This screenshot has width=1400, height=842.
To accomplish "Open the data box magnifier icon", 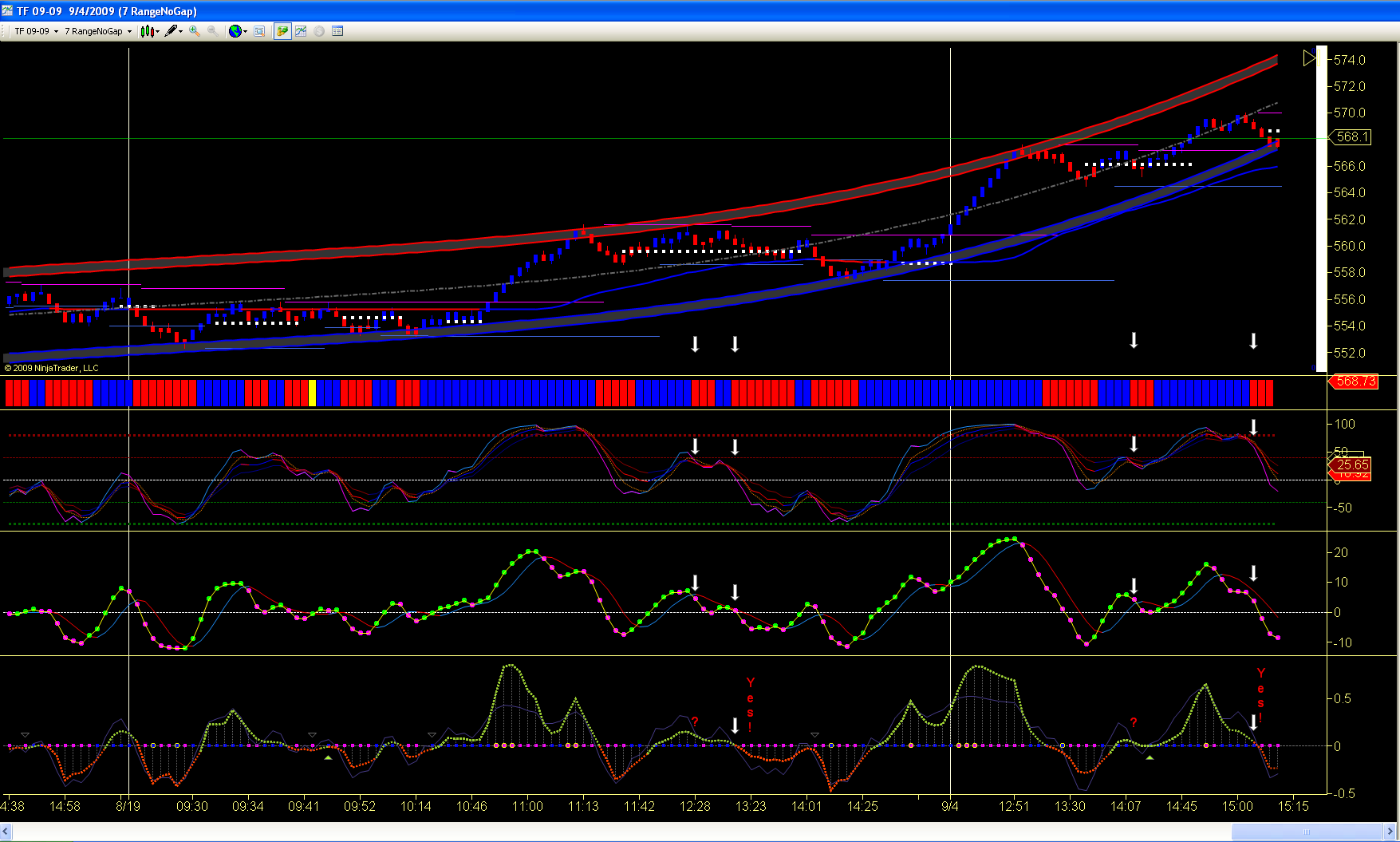I will coord(259,31).
